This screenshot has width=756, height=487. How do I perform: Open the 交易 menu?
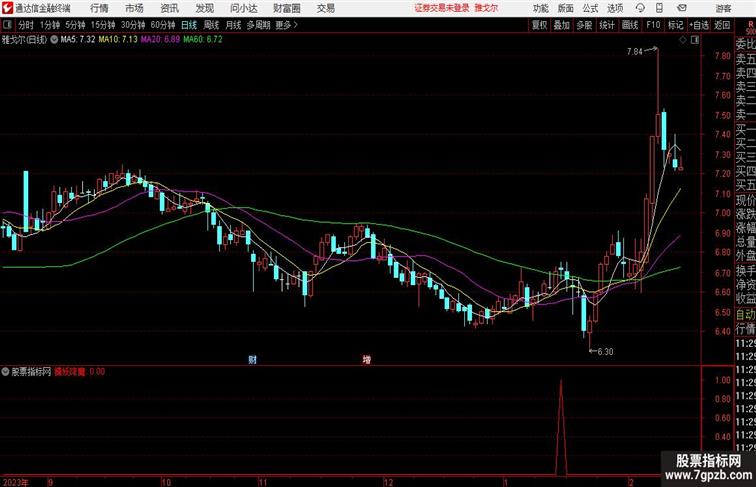pyautogui.click(x=325, y=8)
